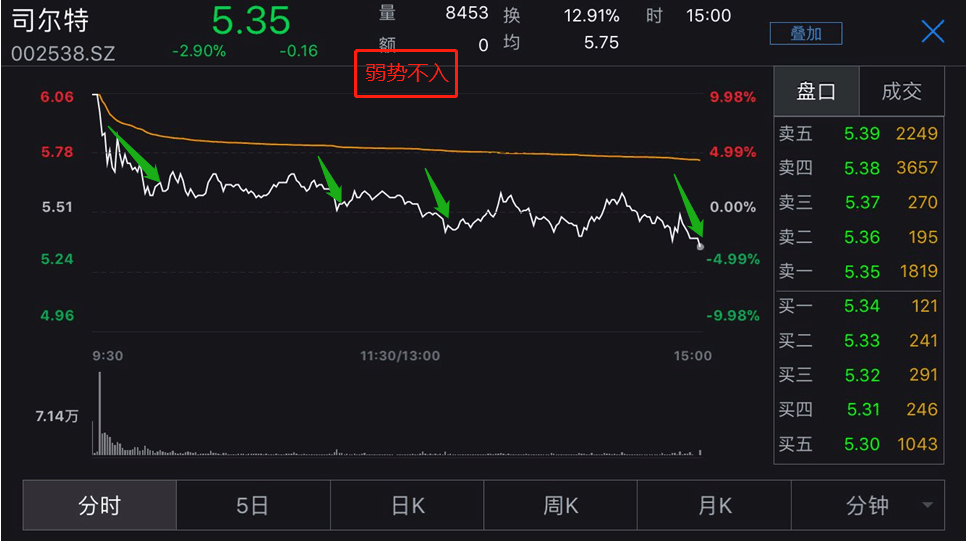Open the 周K chart tab

561,506
